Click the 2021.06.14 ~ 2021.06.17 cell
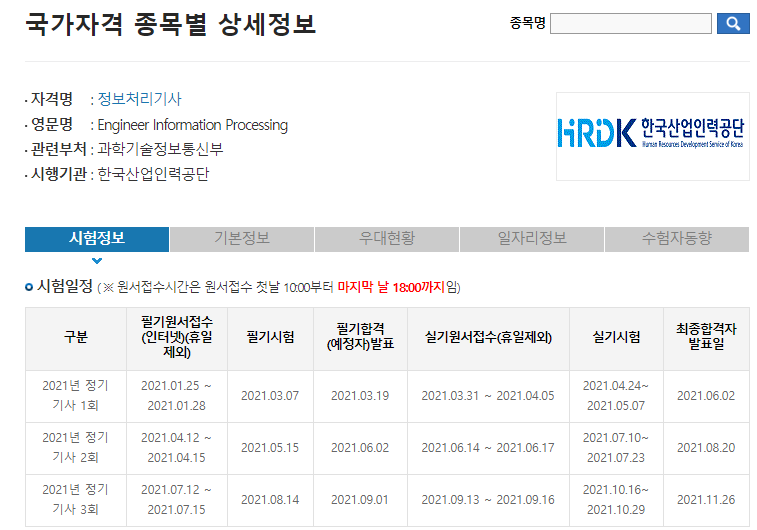The height and width of the screenshot is (530, 757). 488,448
